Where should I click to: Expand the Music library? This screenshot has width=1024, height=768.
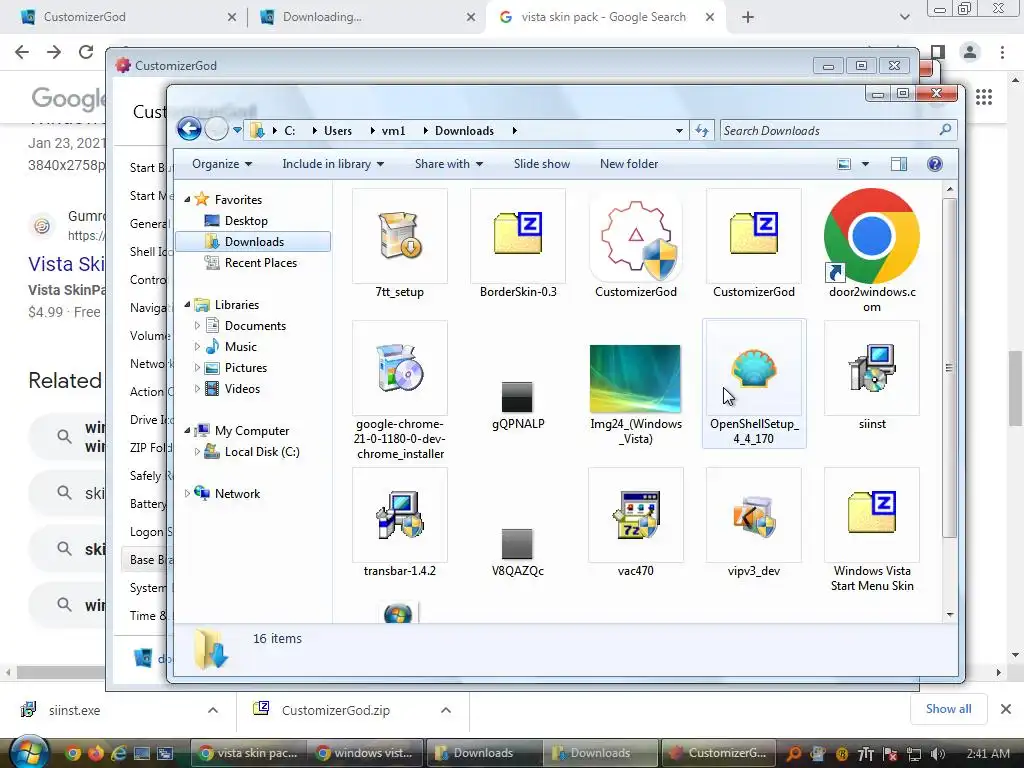(x=197, y=346)
